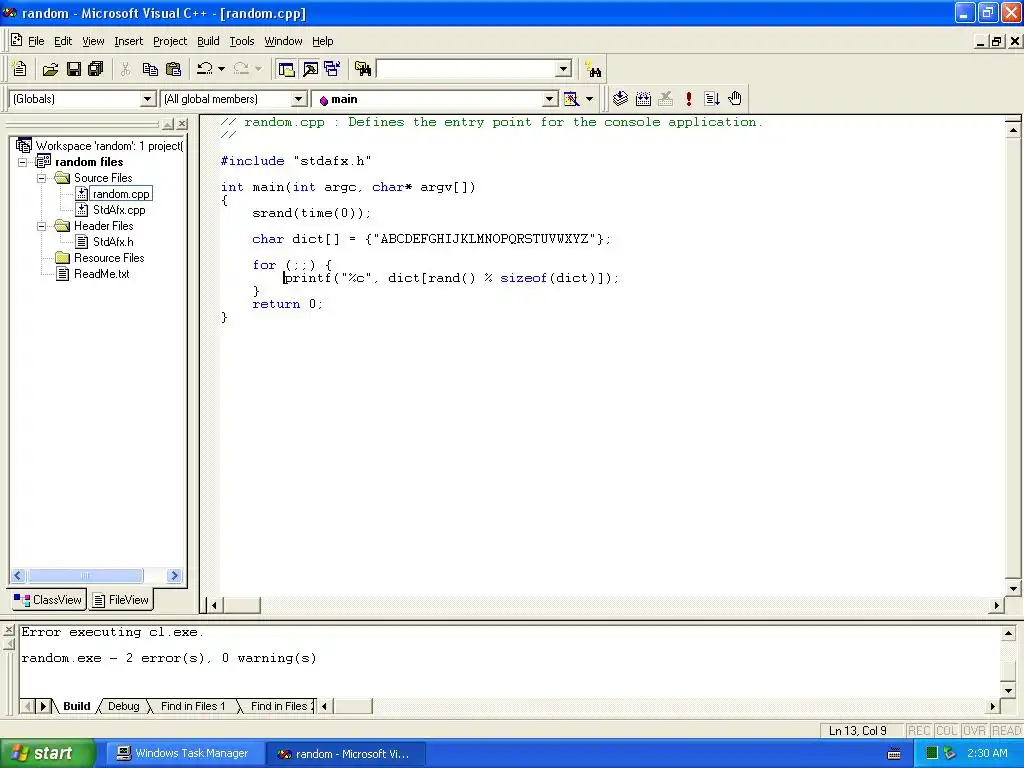Open the Edit menu
This screenshot has width=1024, height=768.
(63, 41)
